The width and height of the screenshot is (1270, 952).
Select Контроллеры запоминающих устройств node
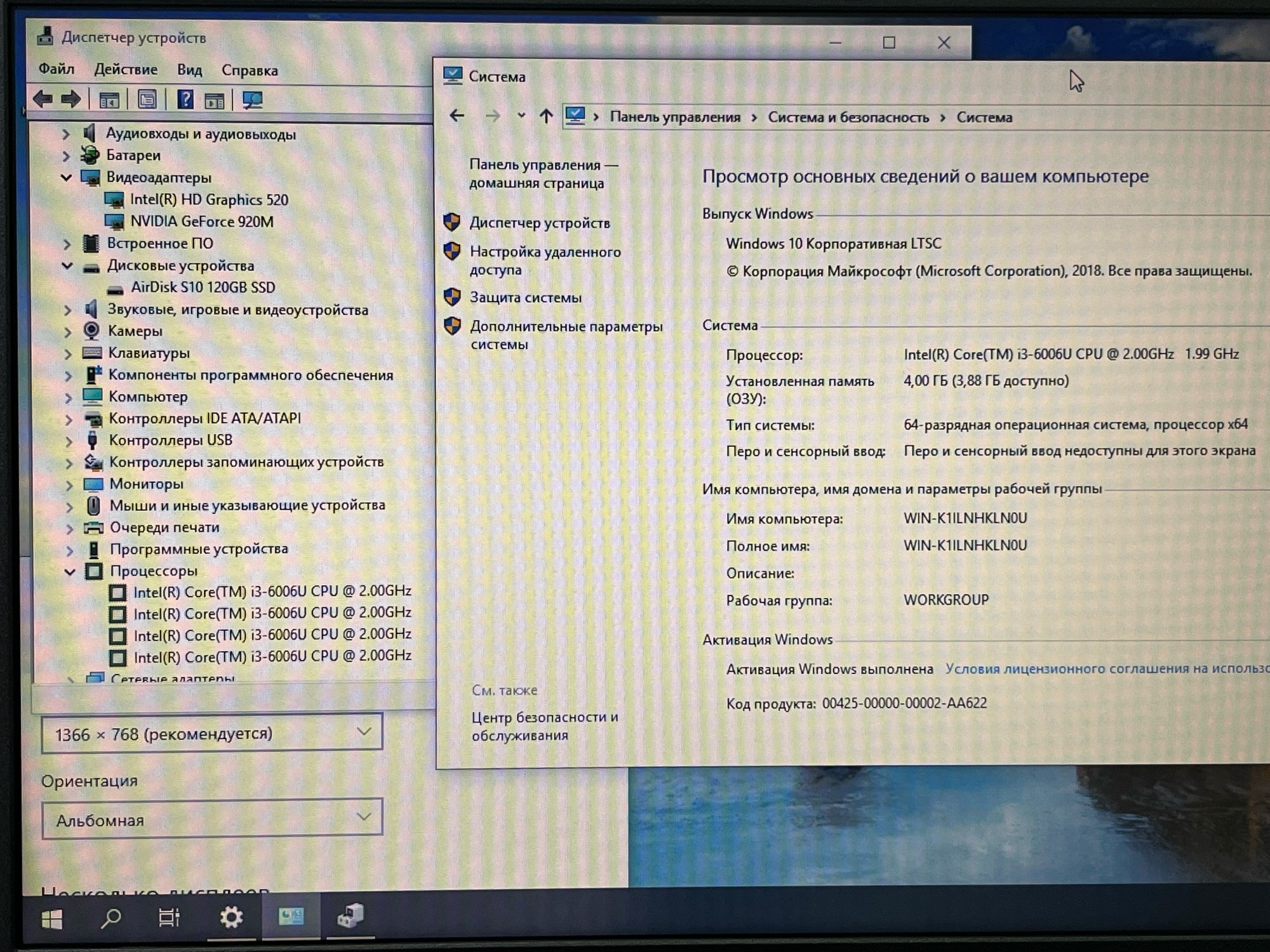(x=246, y=462)
